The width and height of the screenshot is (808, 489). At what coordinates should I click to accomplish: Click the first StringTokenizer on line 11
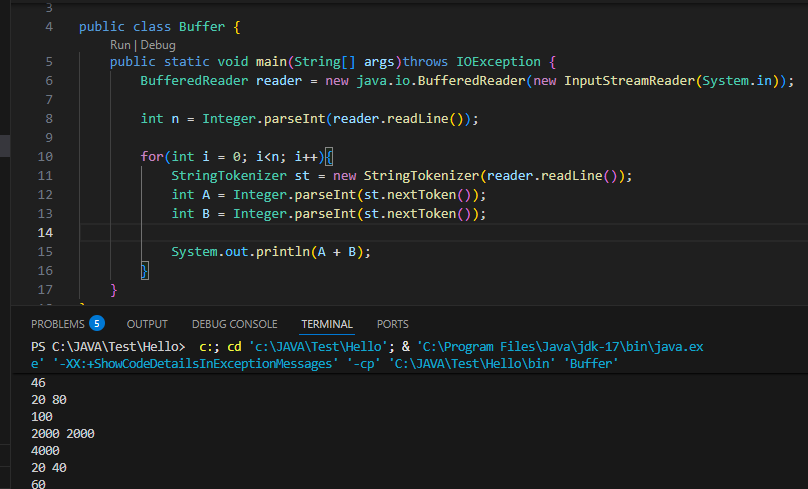click(229, 176)
